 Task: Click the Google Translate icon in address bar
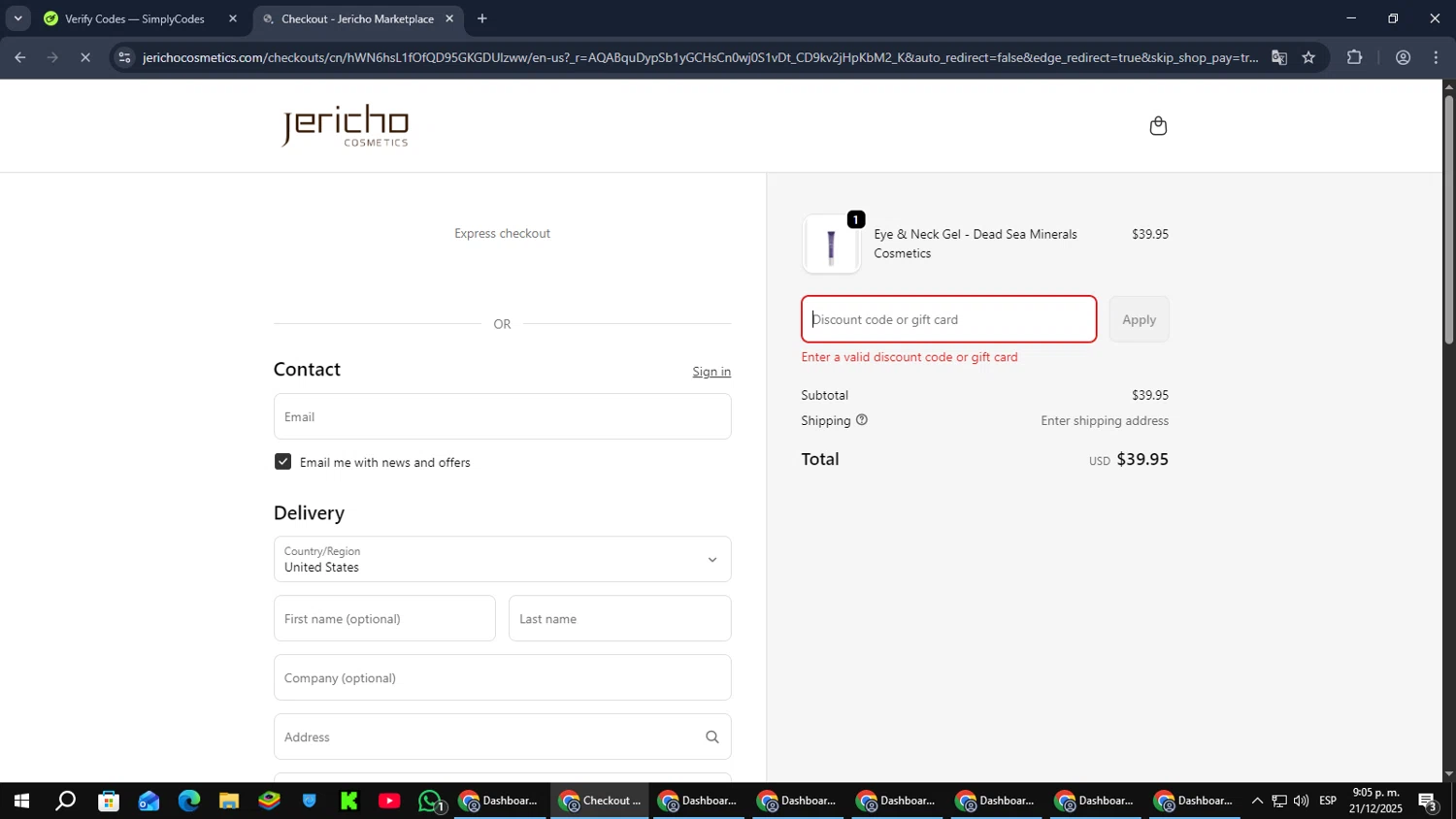[x=1278, y=57]
